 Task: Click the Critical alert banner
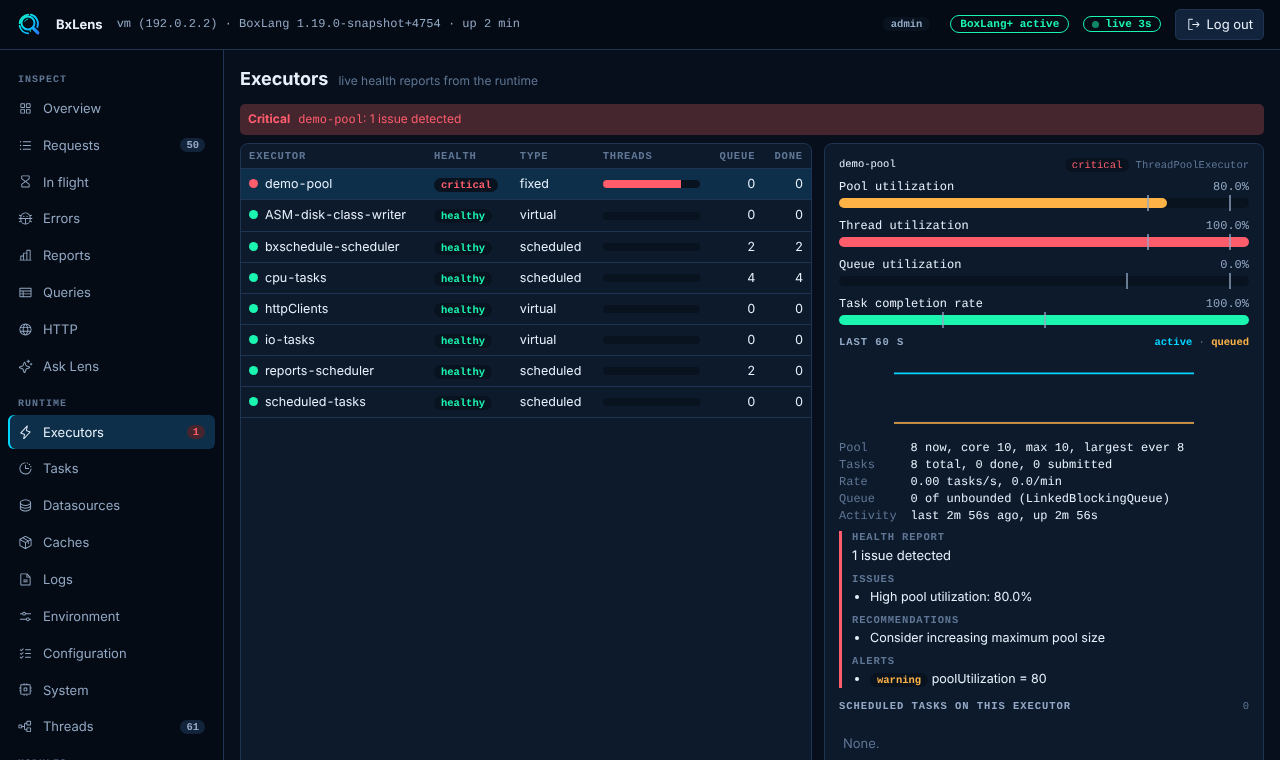click(752, 119)
